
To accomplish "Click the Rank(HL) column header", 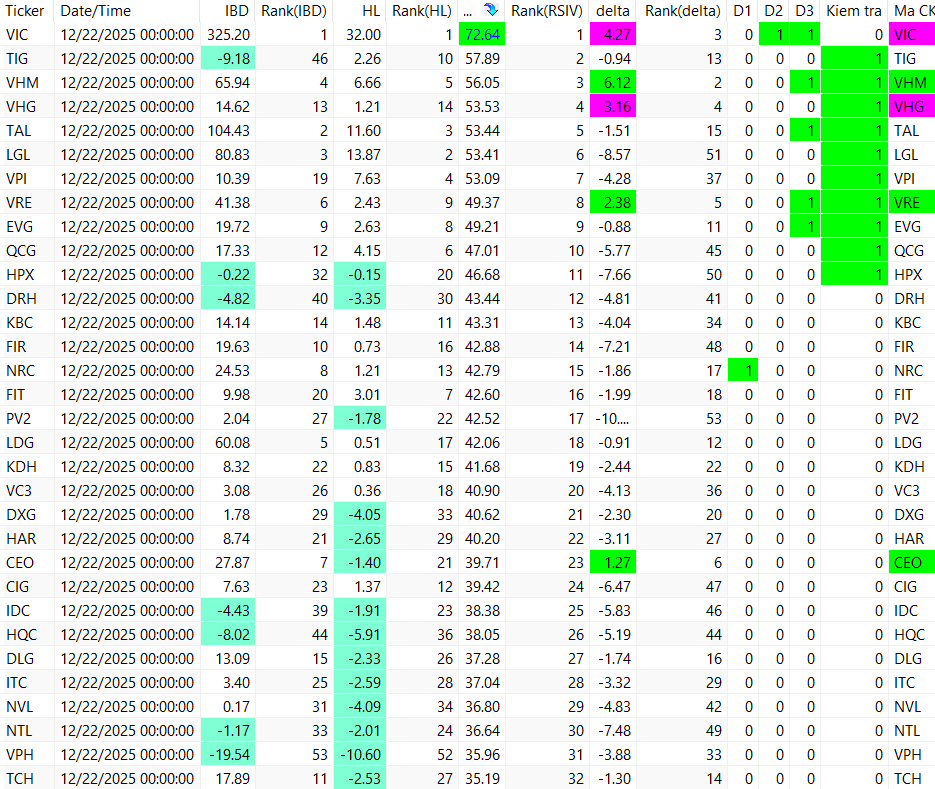I will point(422,11).
